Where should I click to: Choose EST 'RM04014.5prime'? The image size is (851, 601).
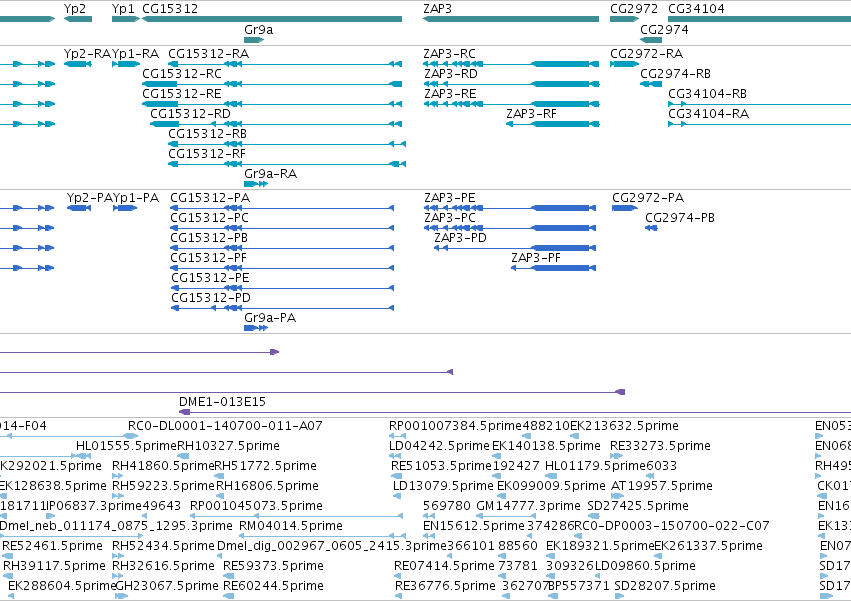[291, 527]
